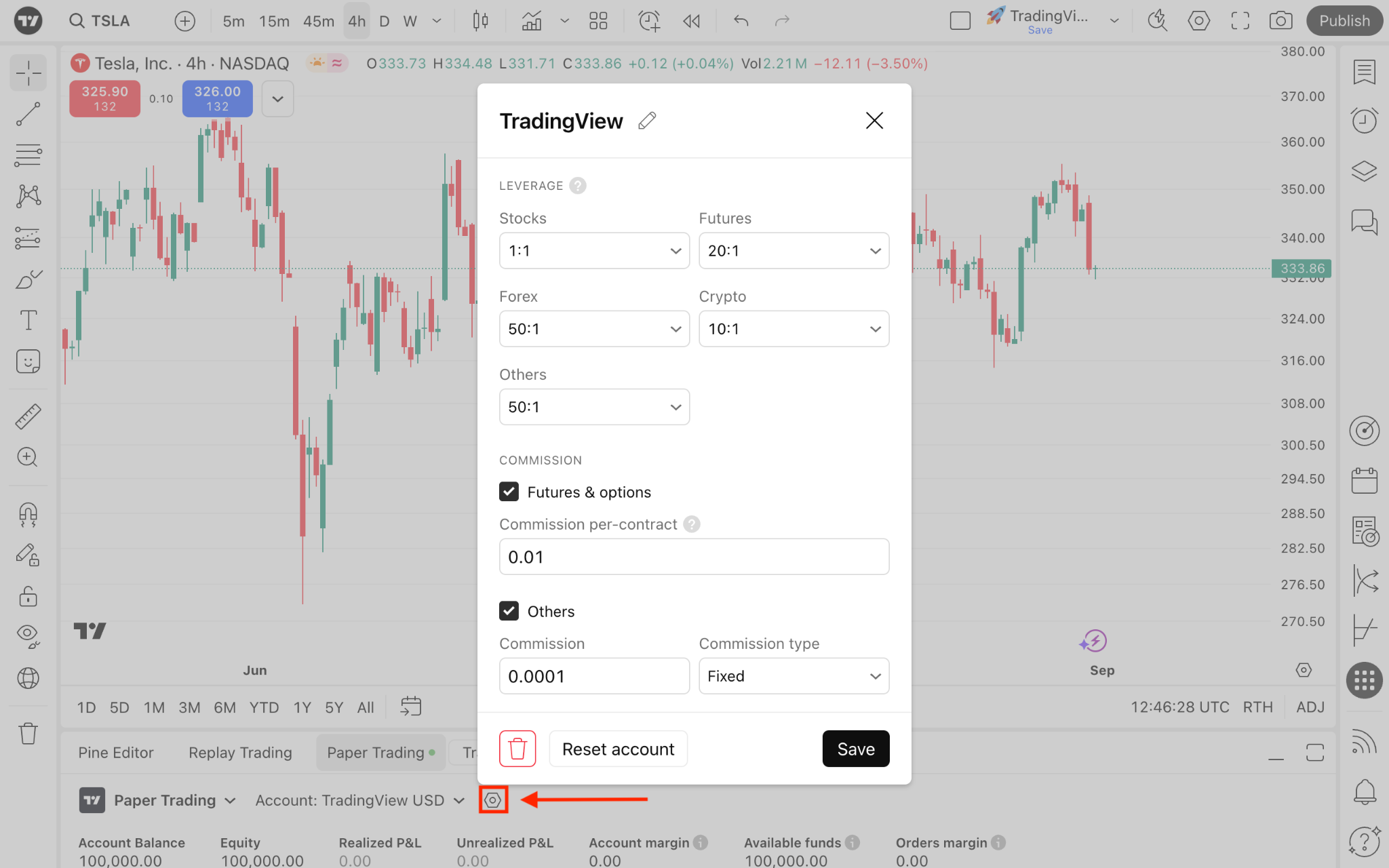The width and height of the screenshot is (1389, 868).
Task: Expand the Commission type Fixed dropdown
Action: 794,676
